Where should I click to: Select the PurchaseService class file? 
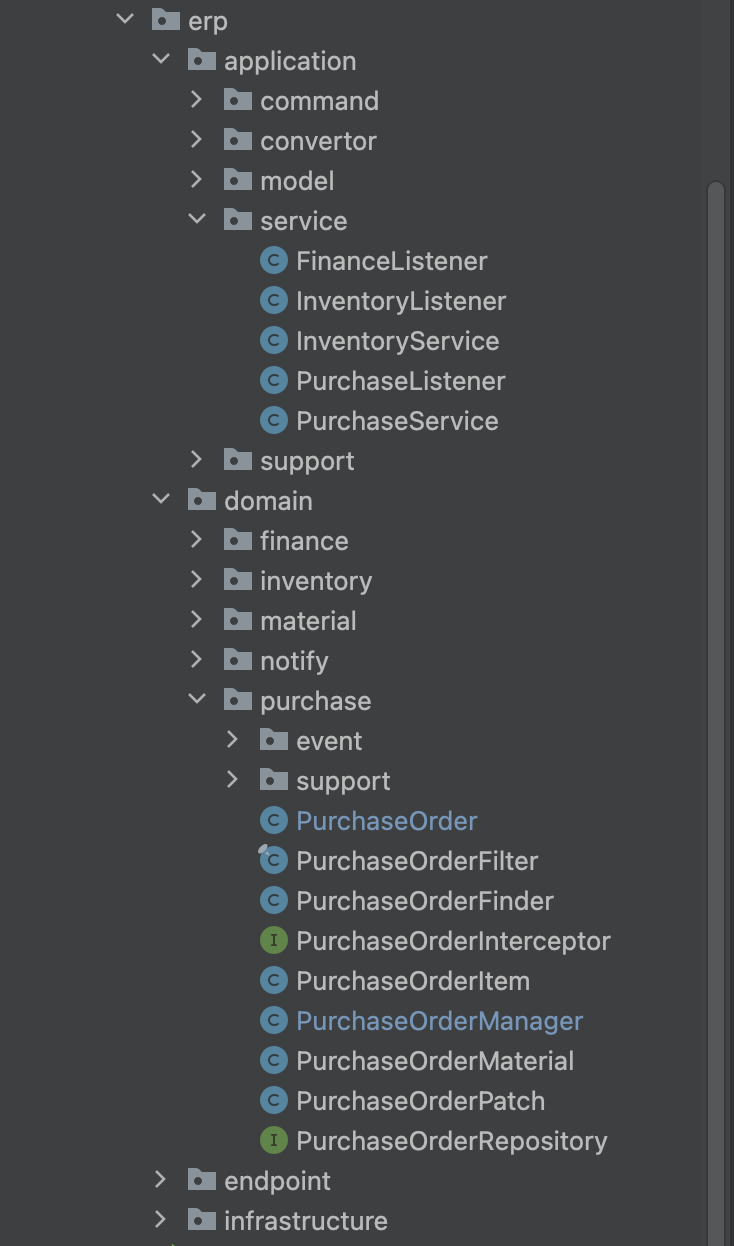click(x=397, y=421)
